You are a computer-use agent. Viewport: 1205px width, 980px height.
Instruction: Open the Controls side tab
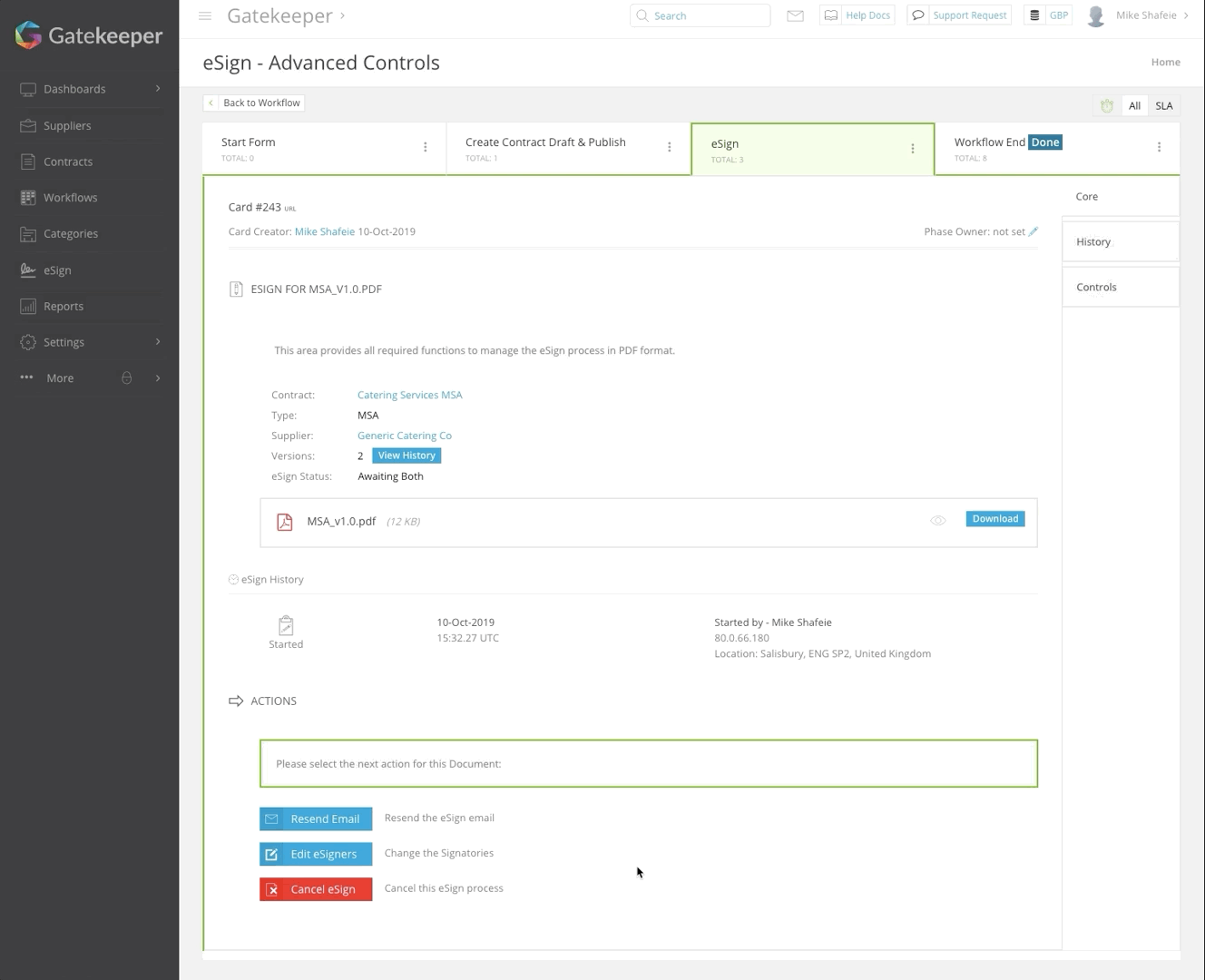click(1121, 287)
